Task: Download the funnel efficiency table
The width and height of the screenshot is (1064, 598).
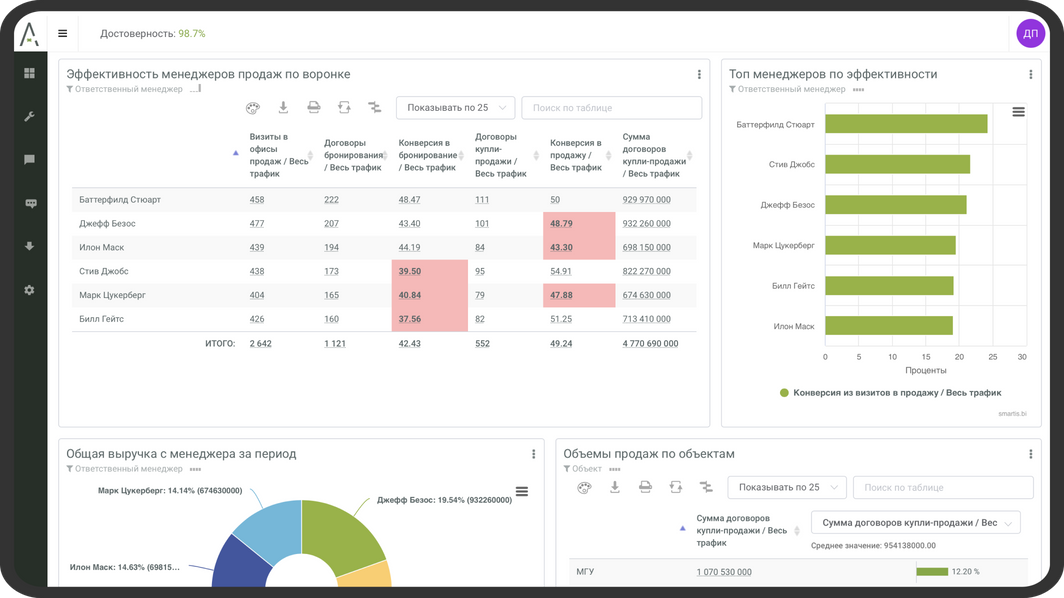Action: [283, 108]
